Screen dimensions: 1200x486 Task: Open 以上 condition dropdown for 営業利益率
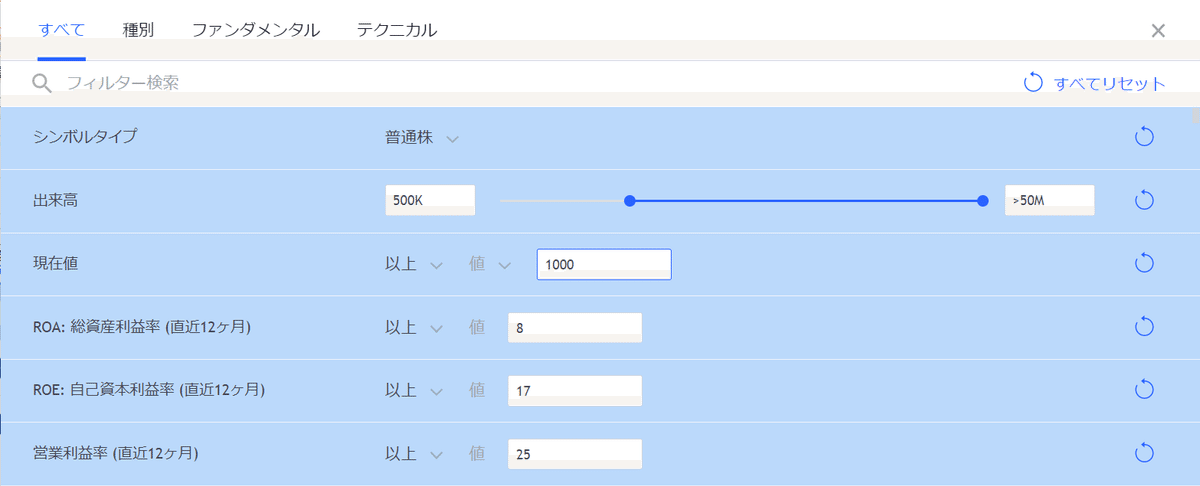[413, 454]
